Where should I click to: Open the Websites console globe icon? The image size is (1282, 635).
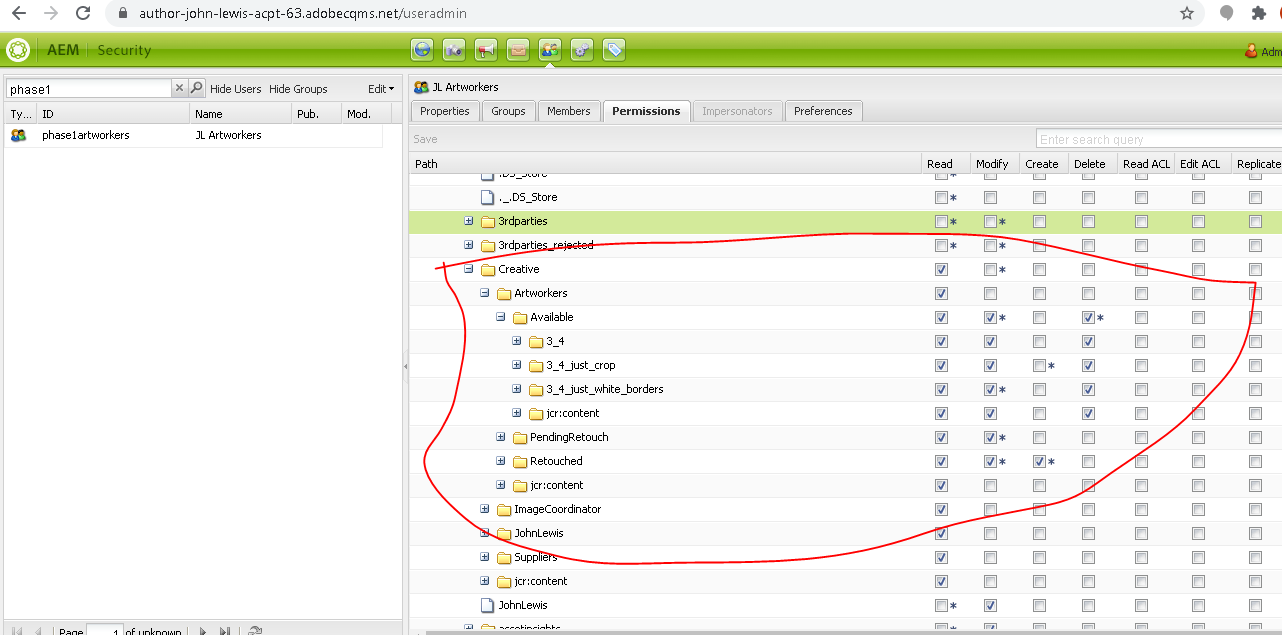pyautogui.click(x=421, y=49)
